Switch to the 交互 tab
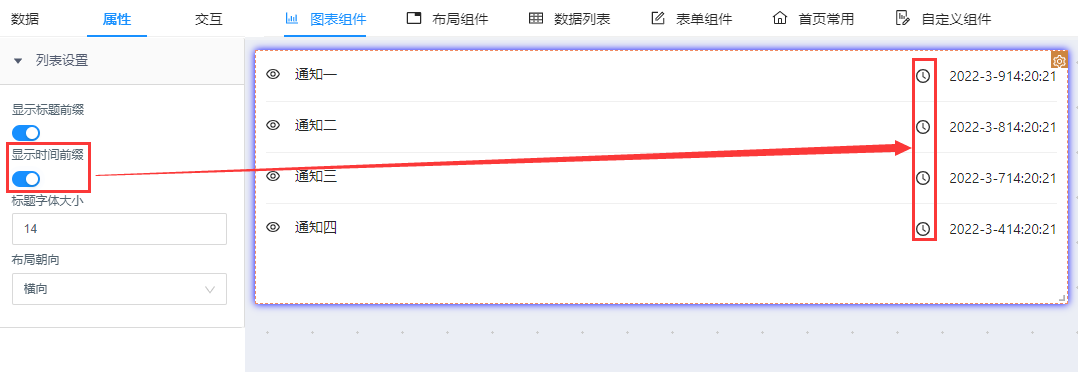Image resolution: width=1078 pixels, height=372 pixels. pyautogui.click(x=209, y=19)
